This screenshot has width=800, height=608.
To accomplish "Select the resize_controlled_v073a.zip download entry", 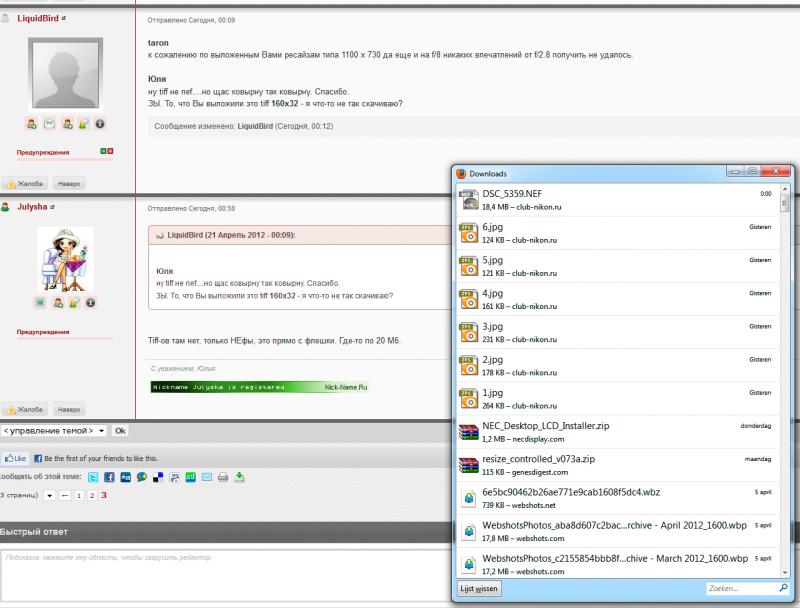I will tap(618, 465).
